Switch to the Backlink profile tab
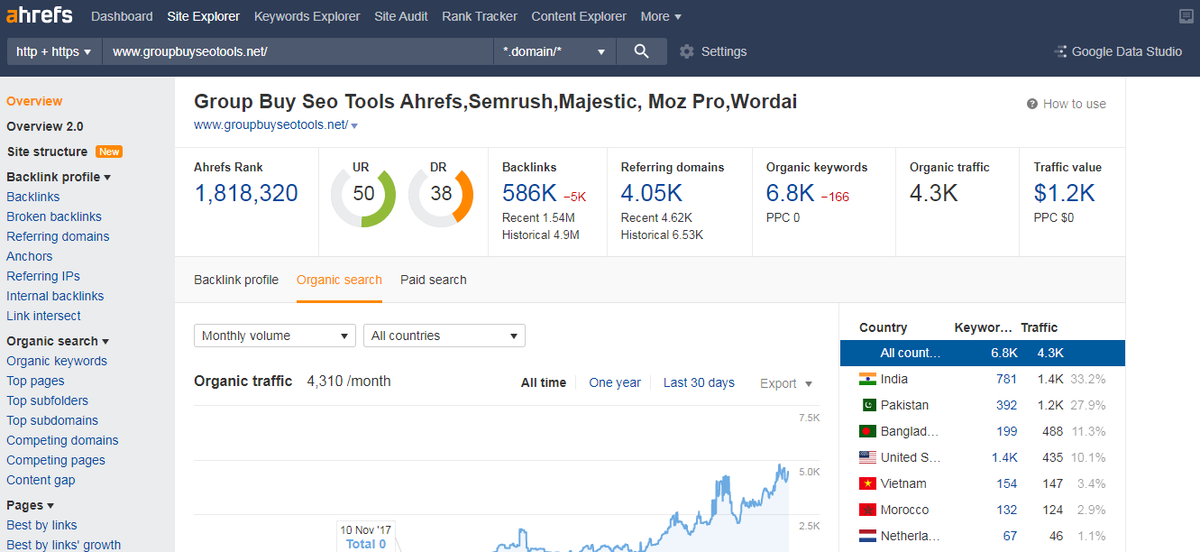The image size is (1200, 552). [236, 280]
